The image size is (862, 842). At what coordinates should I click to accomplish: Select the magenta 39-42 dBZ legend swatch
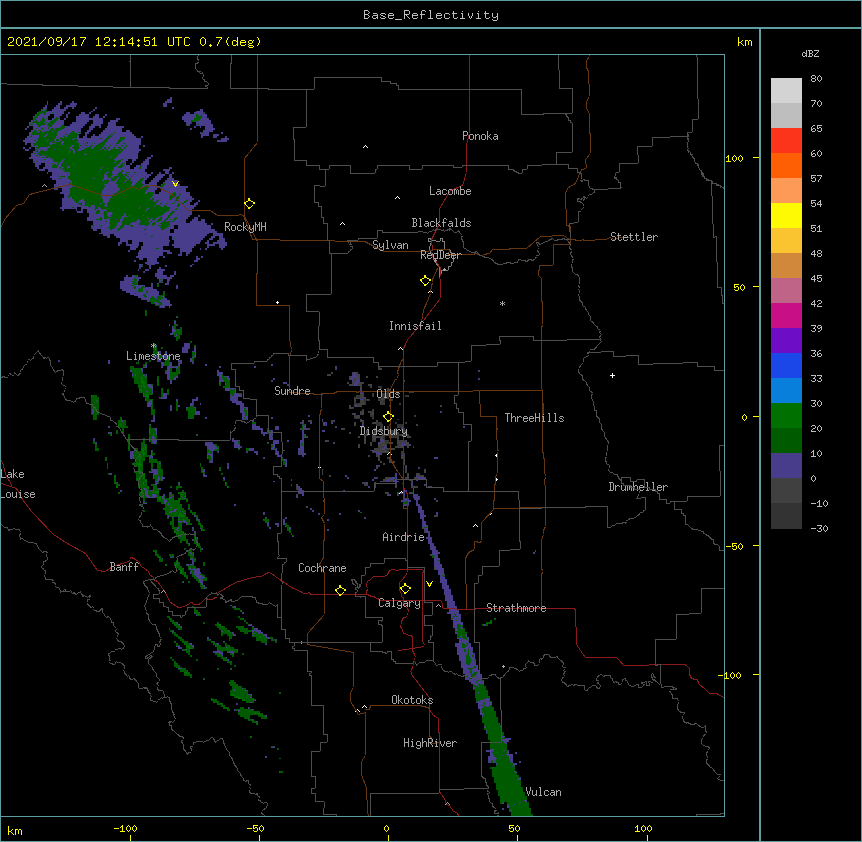[786, 315]
